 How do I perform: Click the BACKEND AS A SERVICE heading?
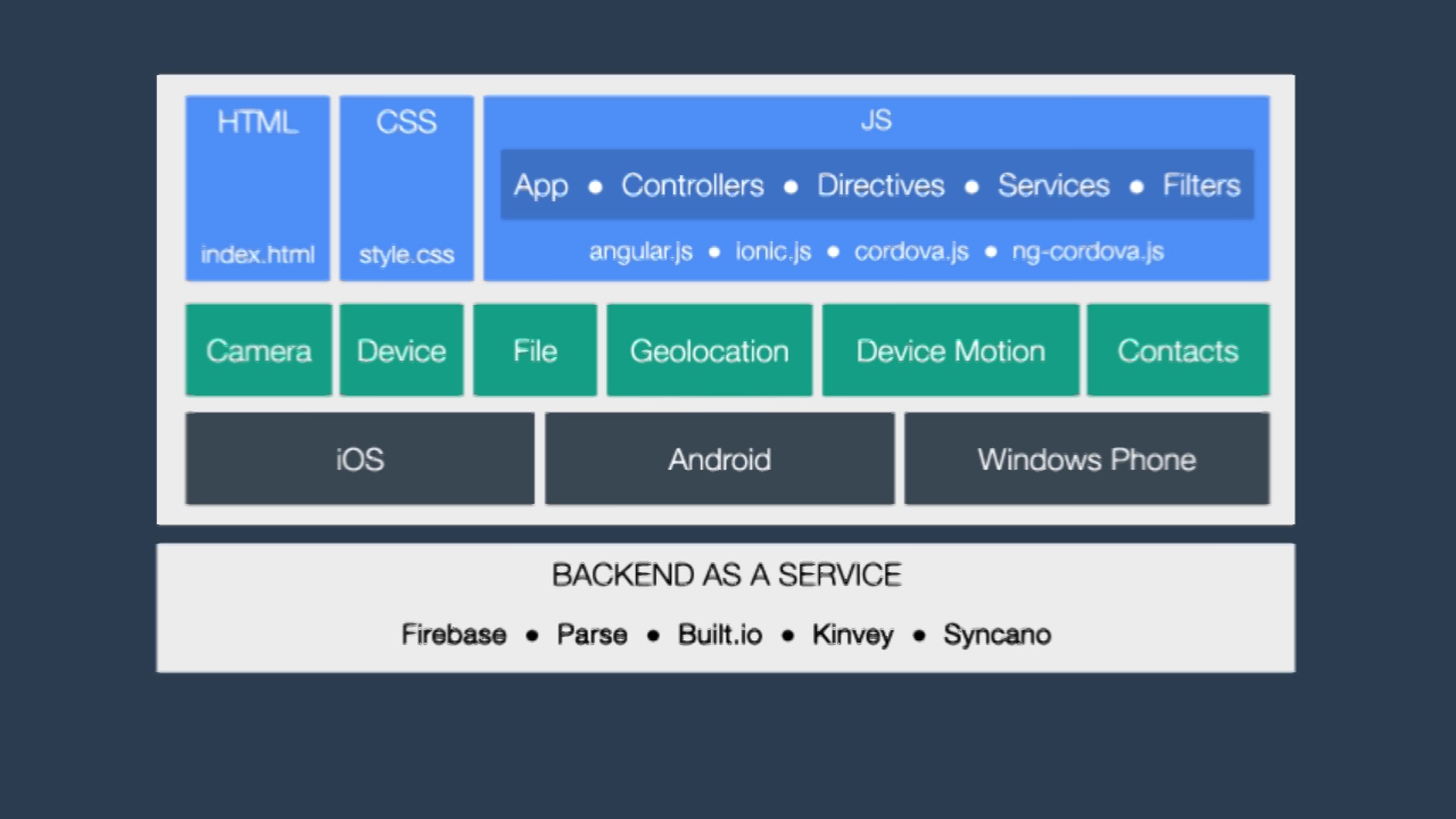[726, 575]
